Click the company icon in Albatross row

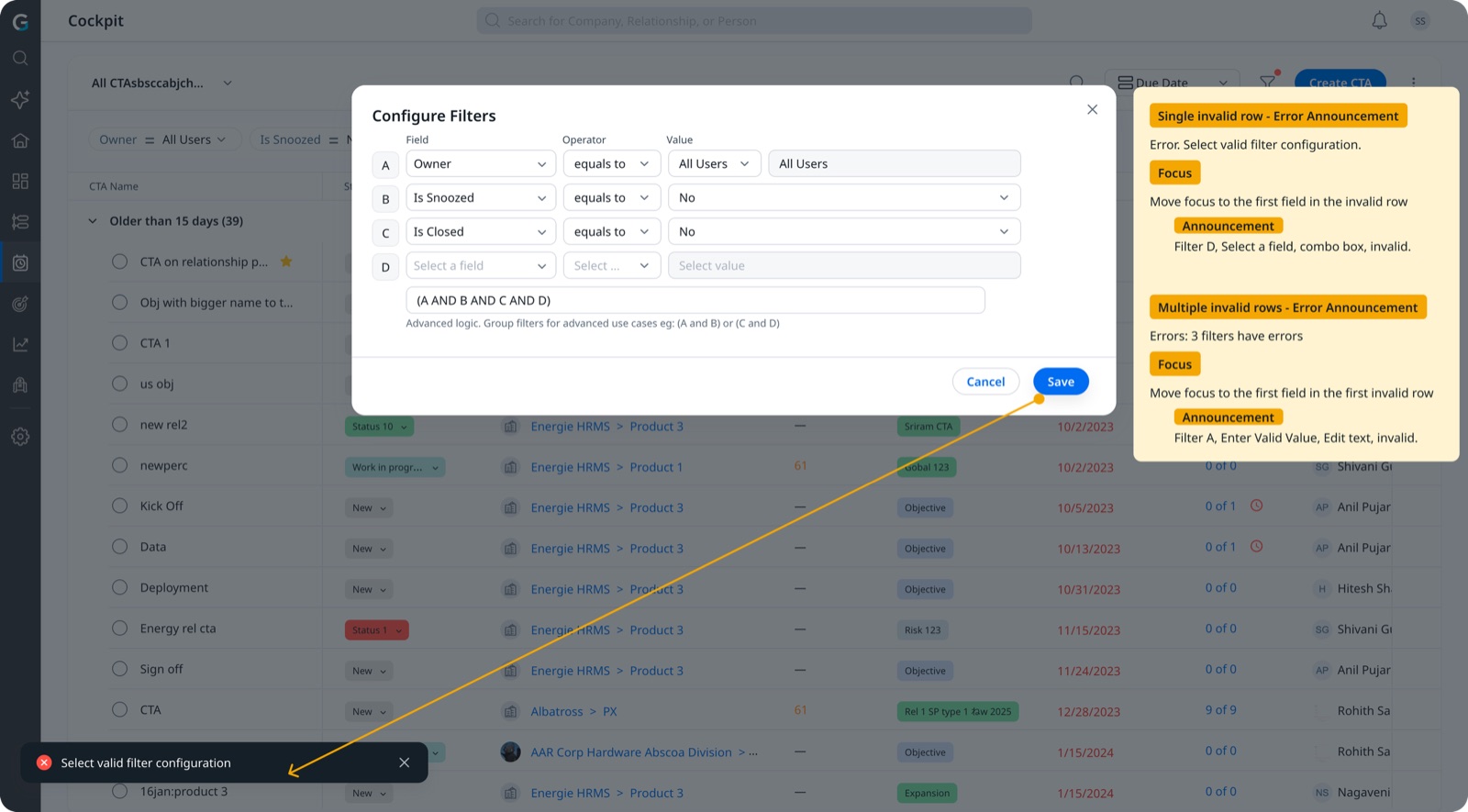(x=511, y=711)
